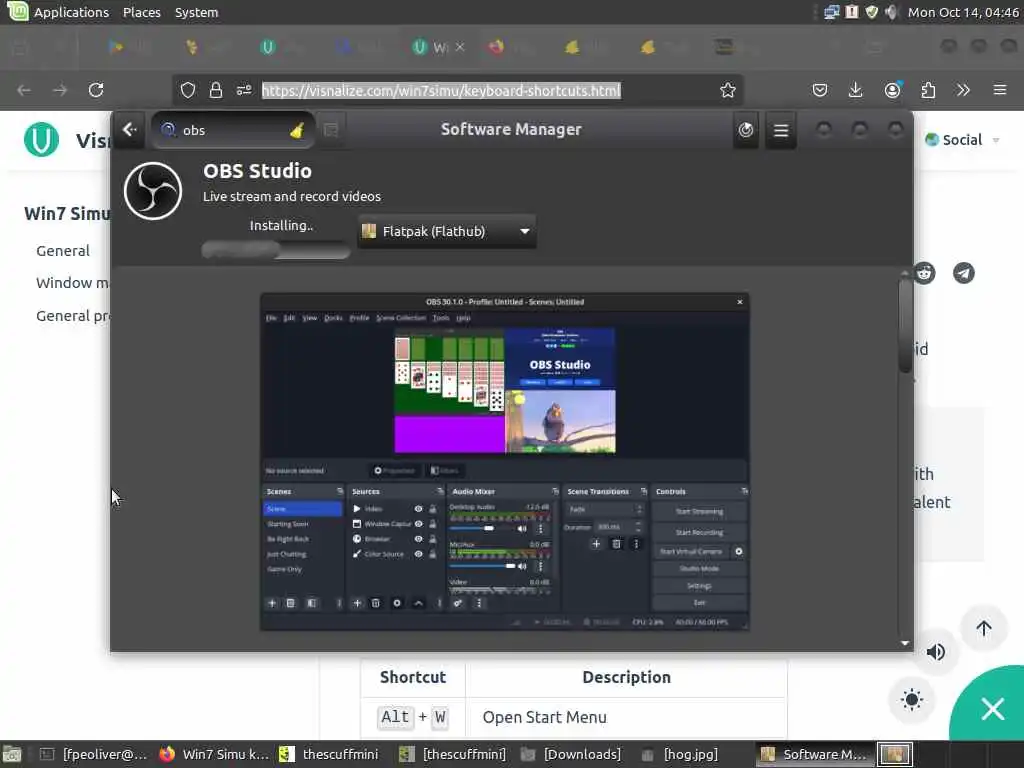The height and width of the screenshot is (768, 1024).
Task: Show site security padlock info
Action: click(x=216, y=90)
